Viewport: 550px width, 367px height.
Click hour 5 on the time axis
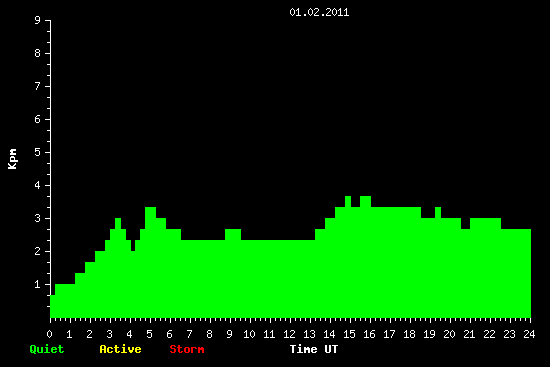pos(149,334)
